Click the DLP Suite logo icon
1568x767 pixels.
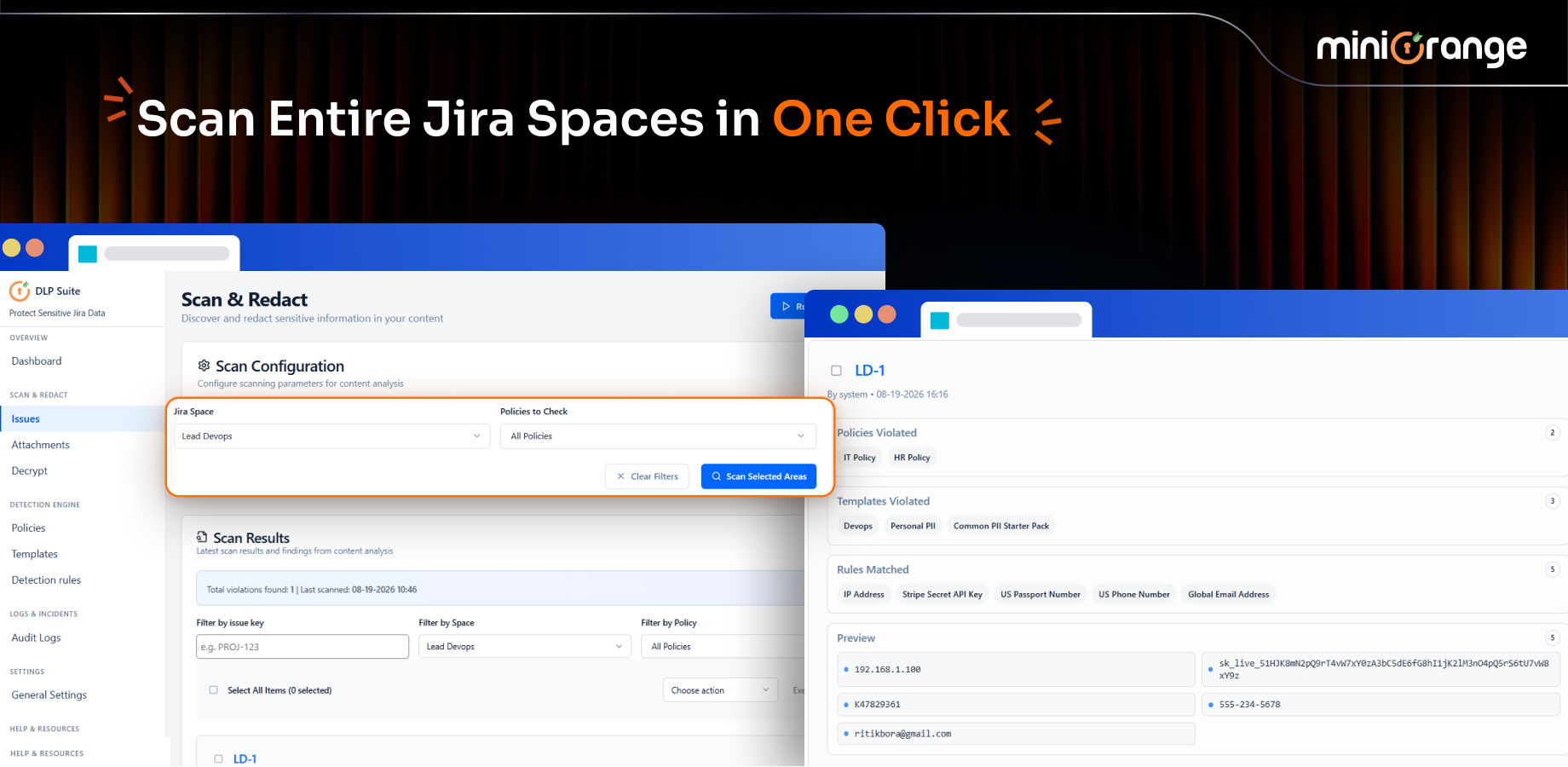(20, 291)
